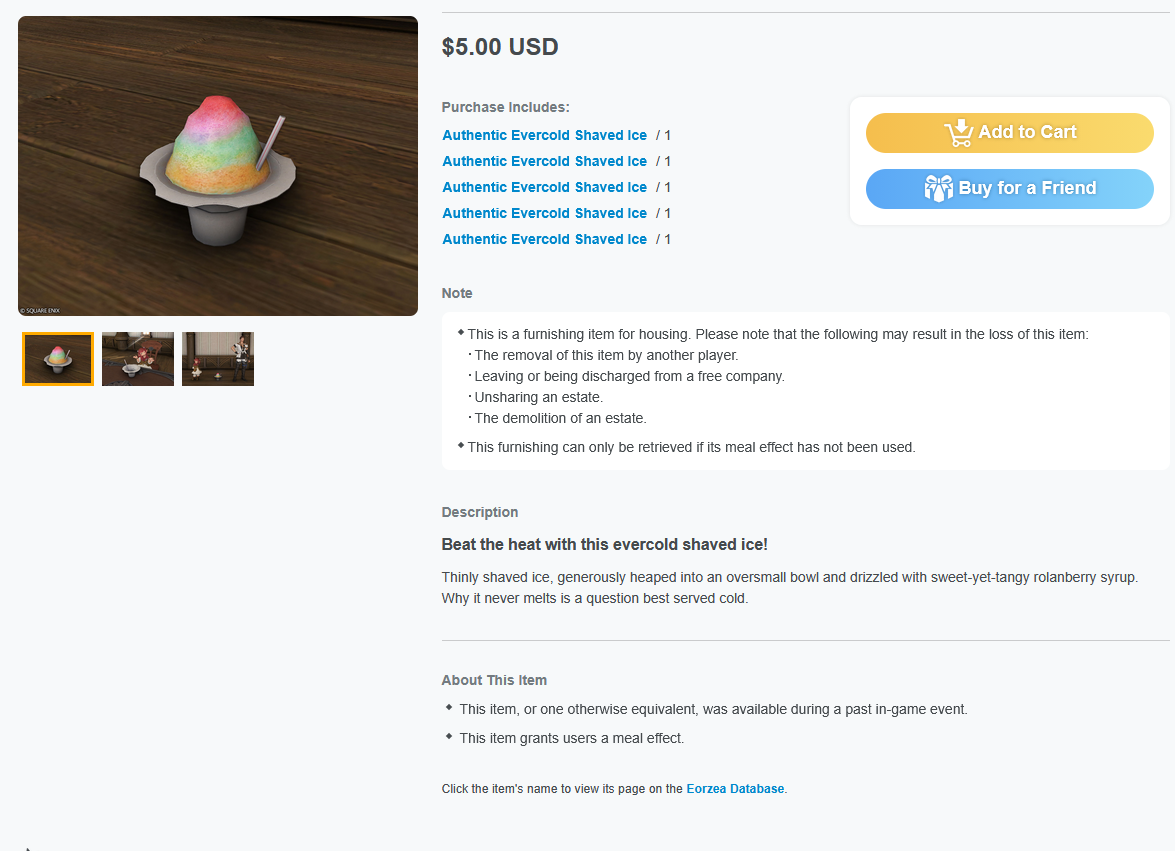Buy this item for a friend

[1009, 189]
